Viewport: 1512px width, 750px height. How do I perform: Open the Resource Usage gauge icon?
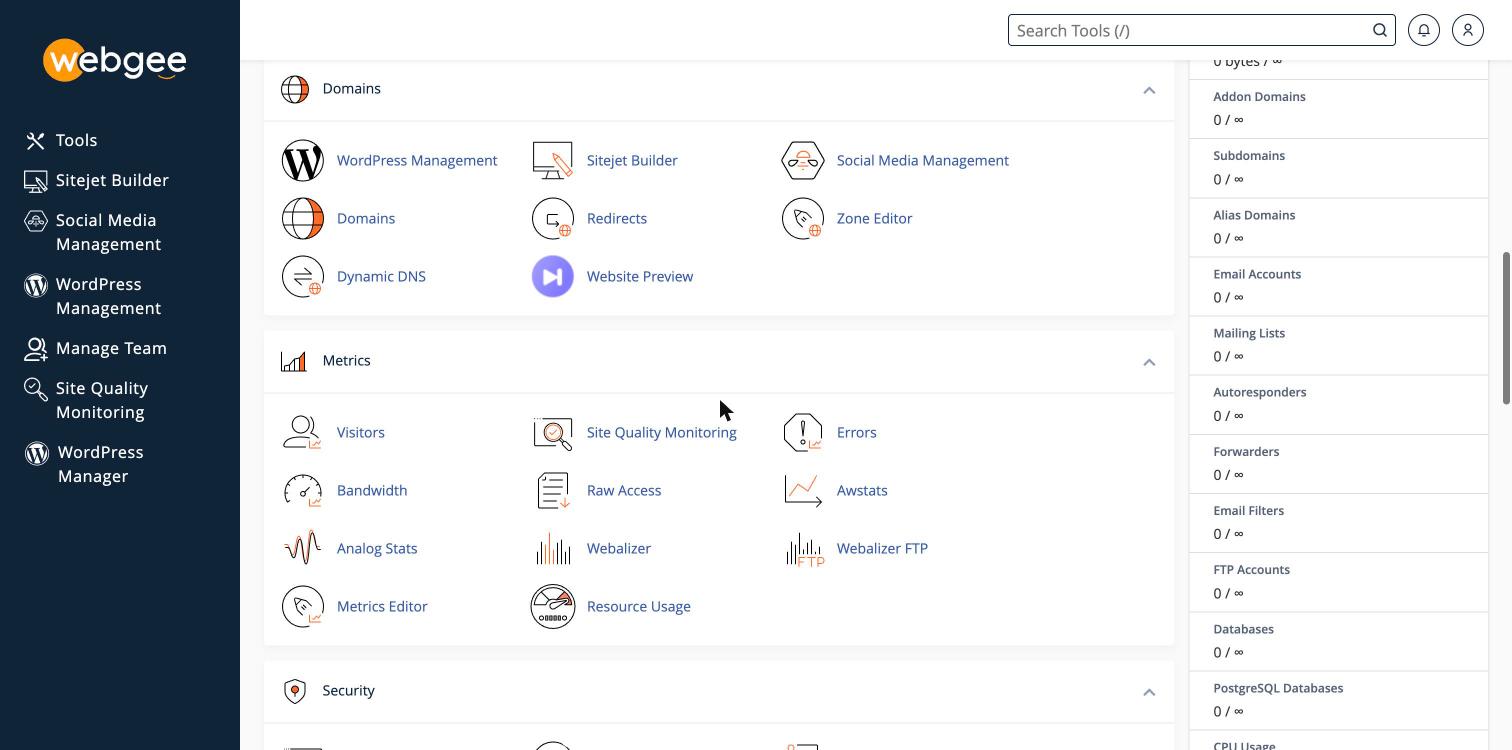click(553, 606)
